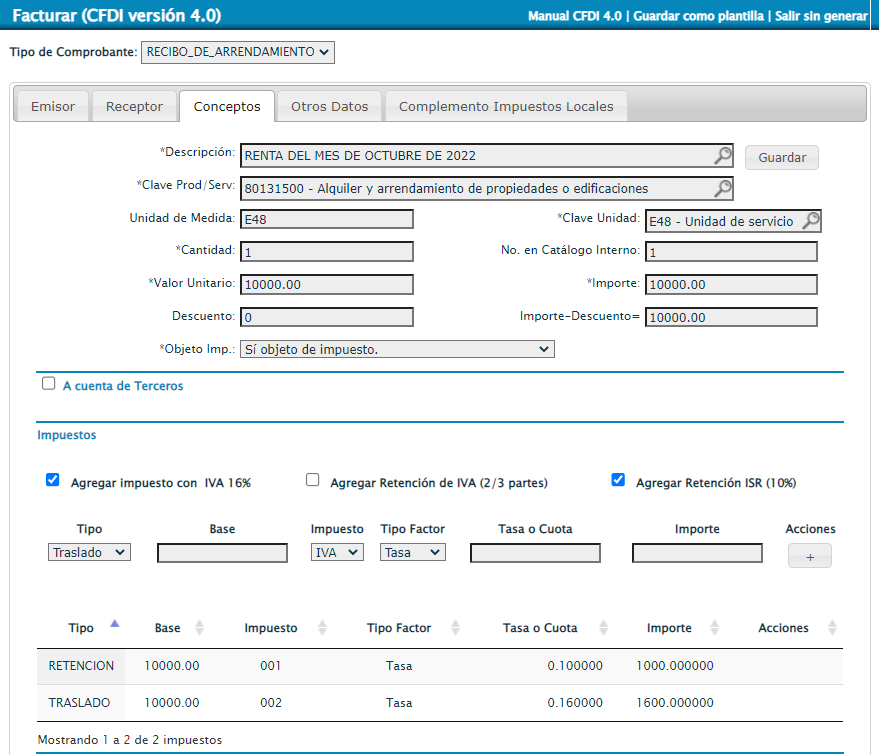Viewport: 879px width, 755px height.
Task: Sort taxes table by Importe column
Action: 715,628
